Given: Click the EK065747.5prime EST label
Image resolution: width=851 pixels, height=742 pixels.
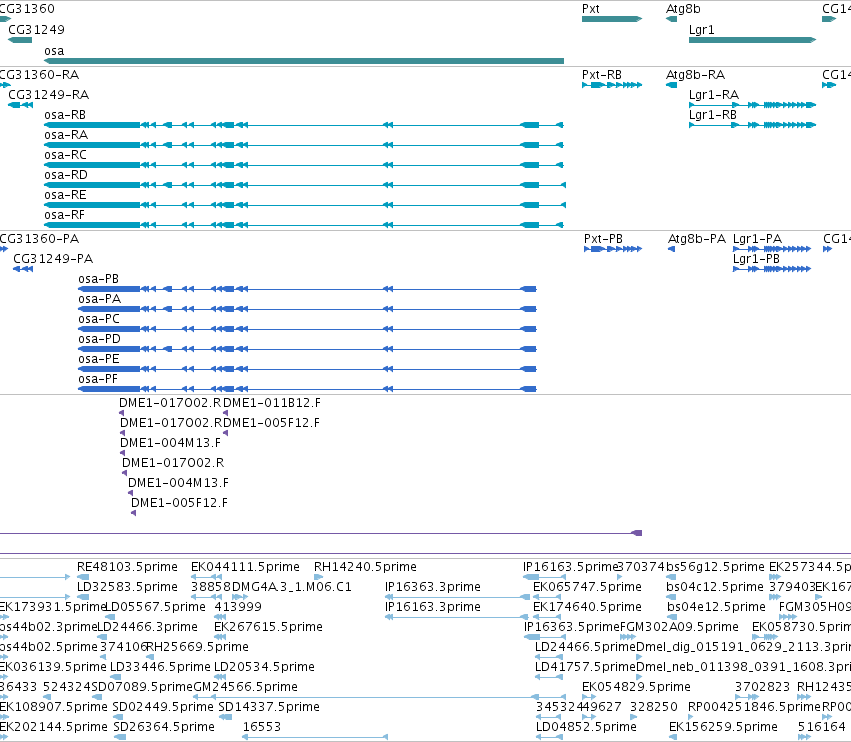Looking at the screenshot, I should point(587,587).
